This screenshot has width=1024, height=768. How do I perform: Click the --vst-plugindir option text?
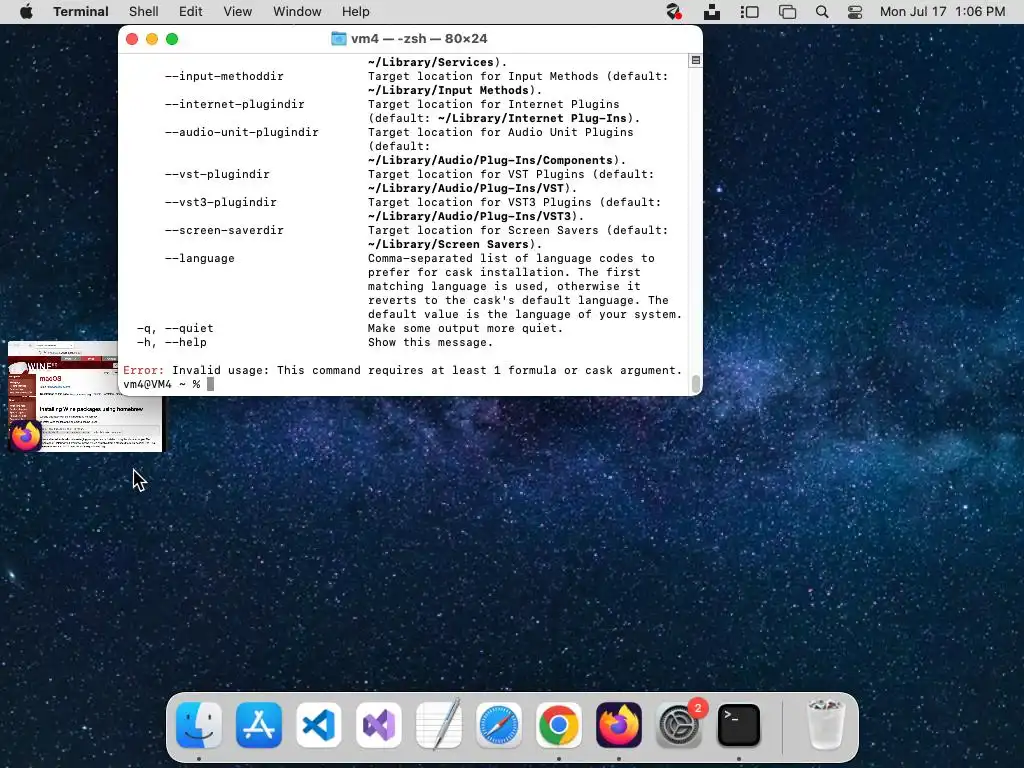point(217,174)
